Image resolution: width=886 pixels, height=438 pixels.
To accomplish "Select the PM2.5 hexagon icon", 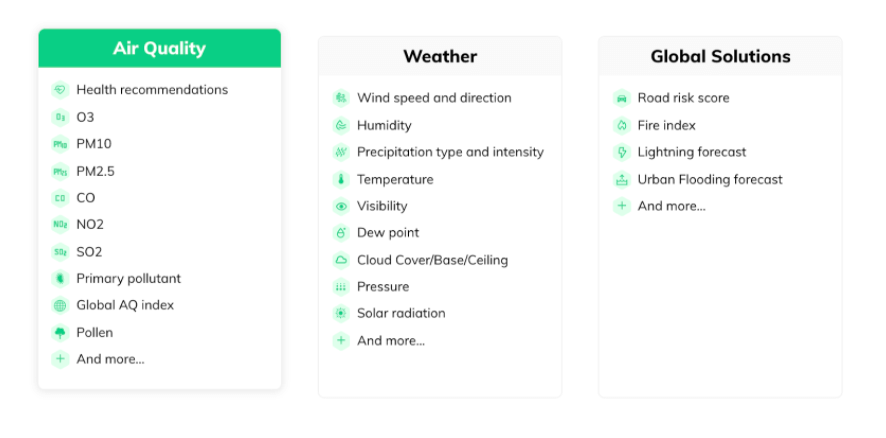I will click(x=60, y=171).
